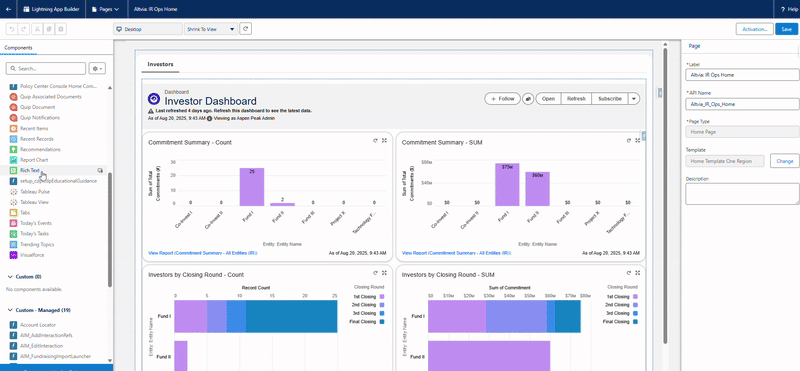Select the Trending Topics component
This screenshot has height=371, width=800.
point(36,244)
